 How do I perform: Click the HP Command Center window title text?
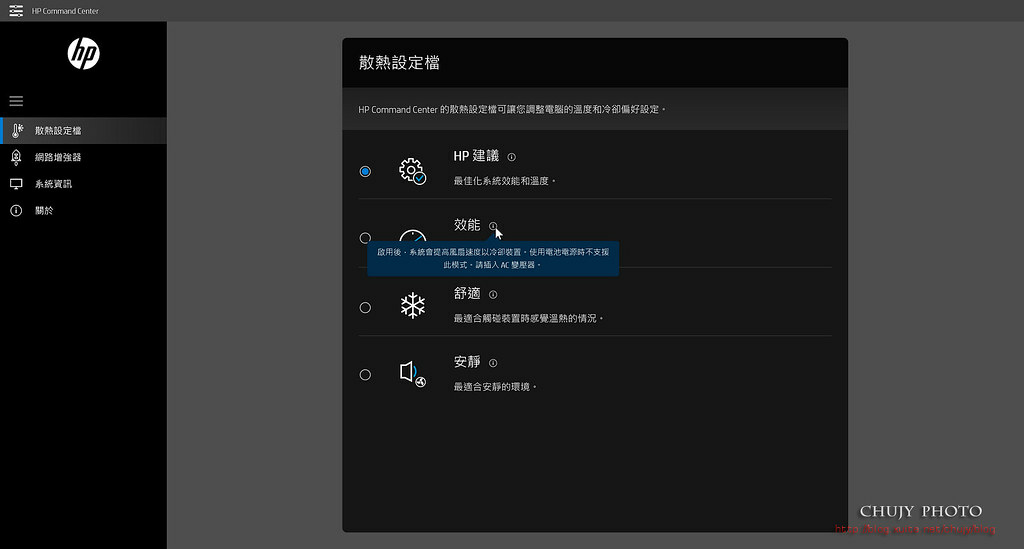tap(65, 11)
